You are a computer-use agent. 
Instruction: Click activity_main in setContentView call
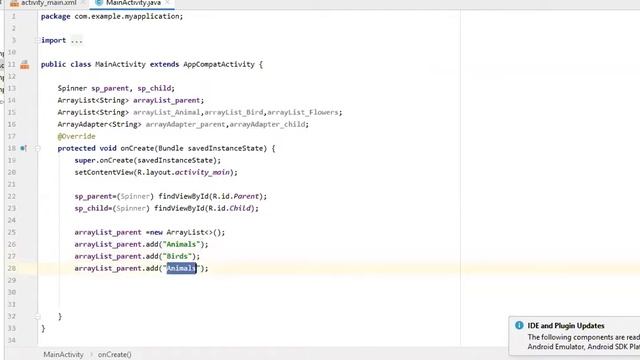(202, 172)
